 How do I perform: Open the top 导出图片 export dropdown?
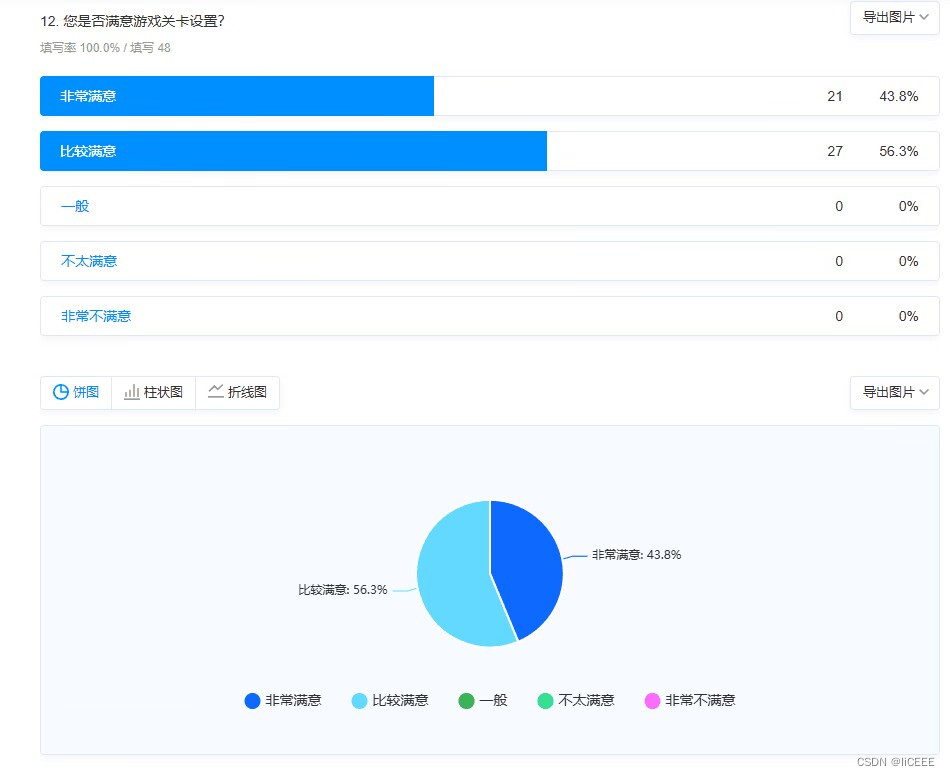[893, 19]
